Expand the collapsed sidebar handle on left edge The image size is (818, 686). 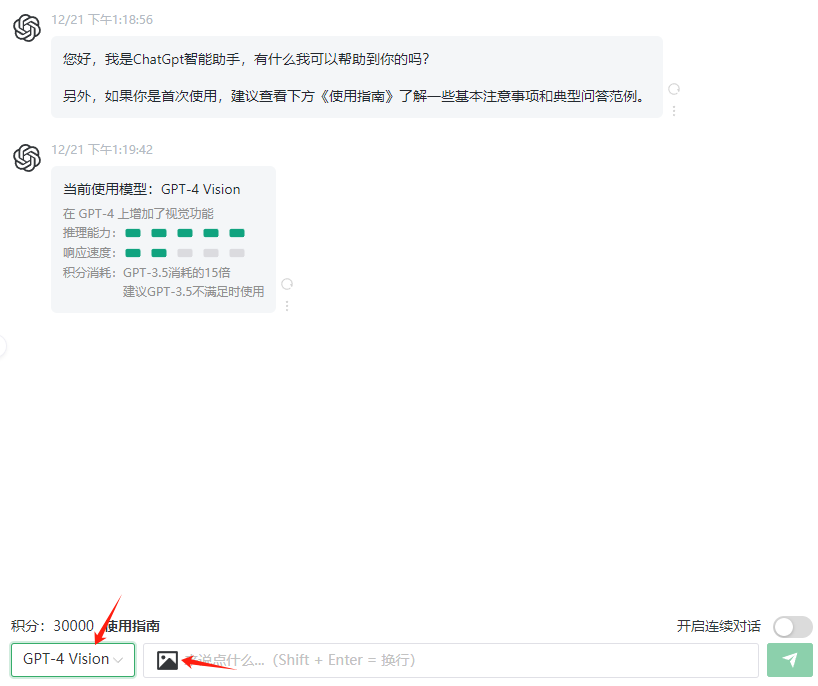click(x=3, y=347)
